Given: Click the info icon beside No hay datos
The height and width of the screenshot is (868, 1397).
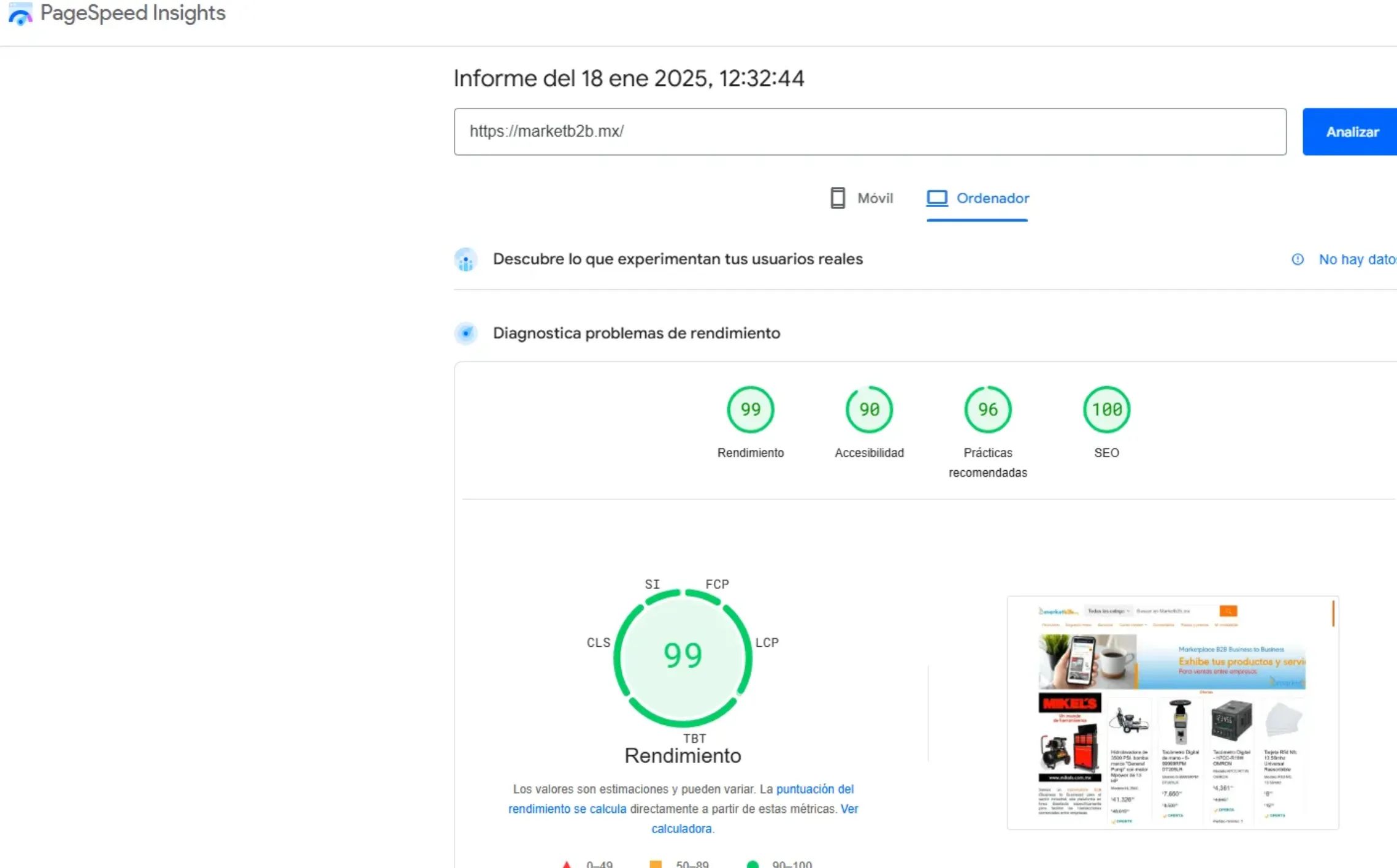Looking at the screenshot, I should tap(1297, 259).
